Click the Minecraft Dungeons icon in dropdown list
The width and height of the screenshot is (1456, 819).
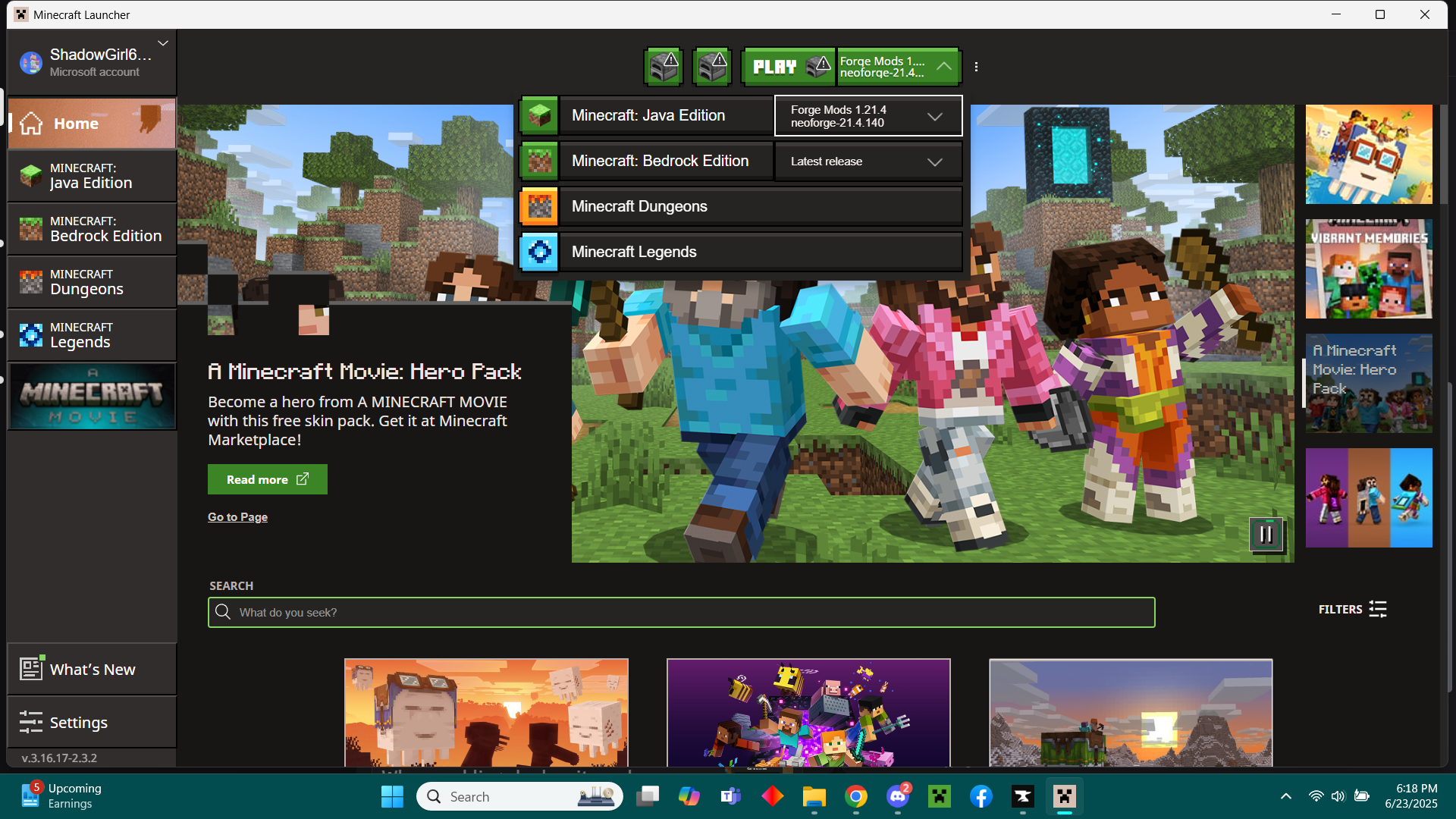pos(539,206)
